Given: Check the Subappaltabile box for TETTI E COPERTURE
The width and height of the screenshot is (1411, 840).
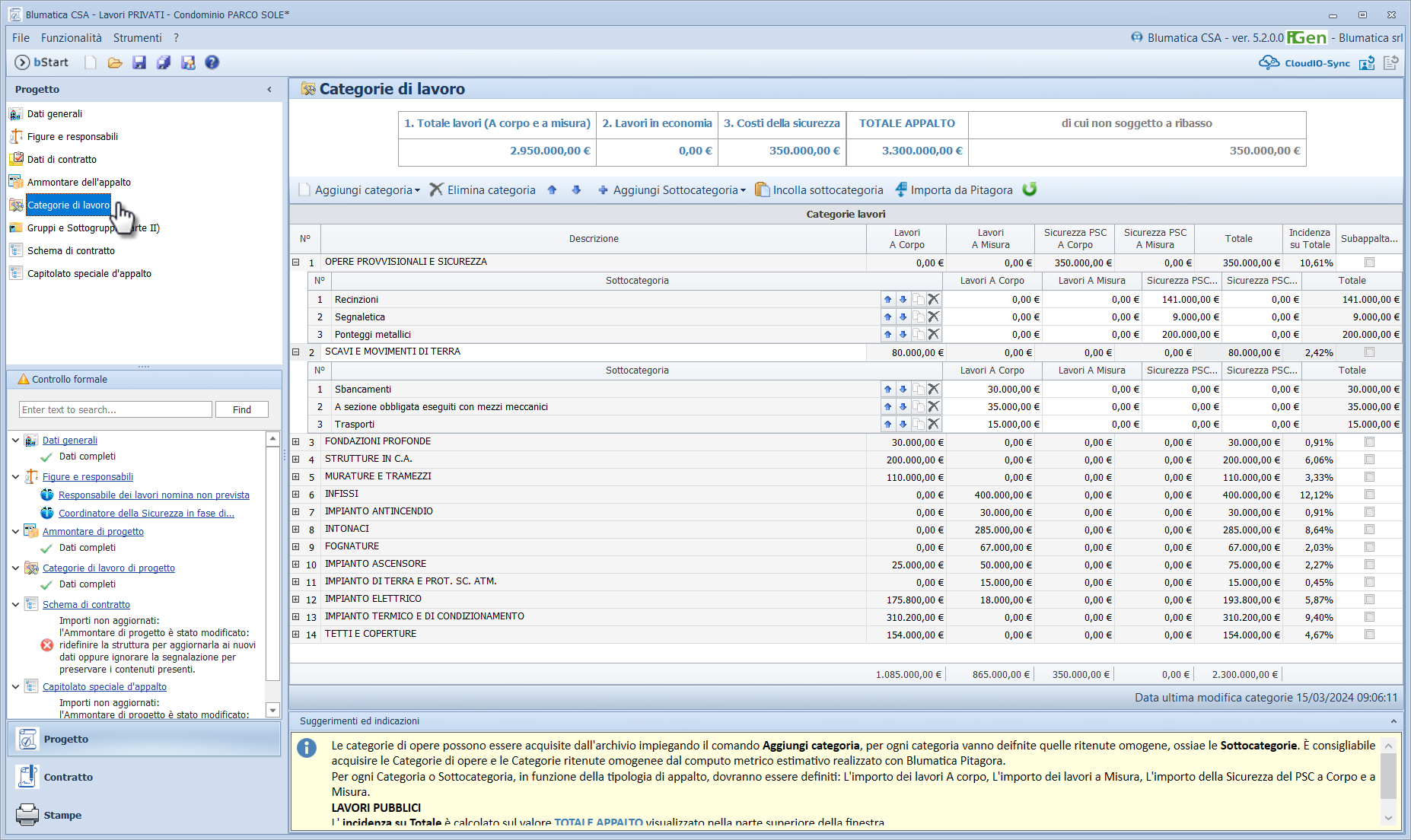Looking at the screenshot, I should click(x=1369, y=635).
